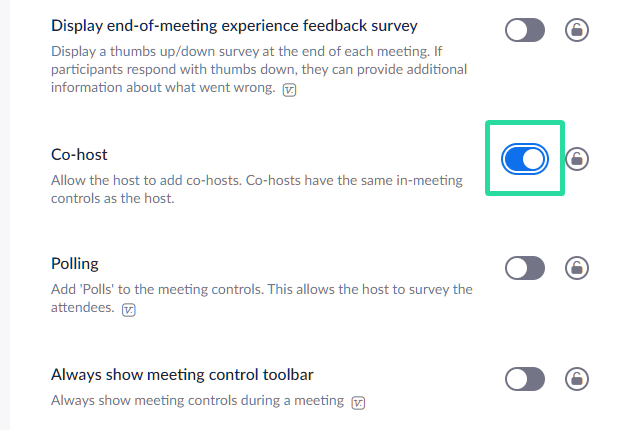The width and height of the screenshot is (629, 430).
Task: Turn off the Co-host toggle
Action: coord(525,159)
